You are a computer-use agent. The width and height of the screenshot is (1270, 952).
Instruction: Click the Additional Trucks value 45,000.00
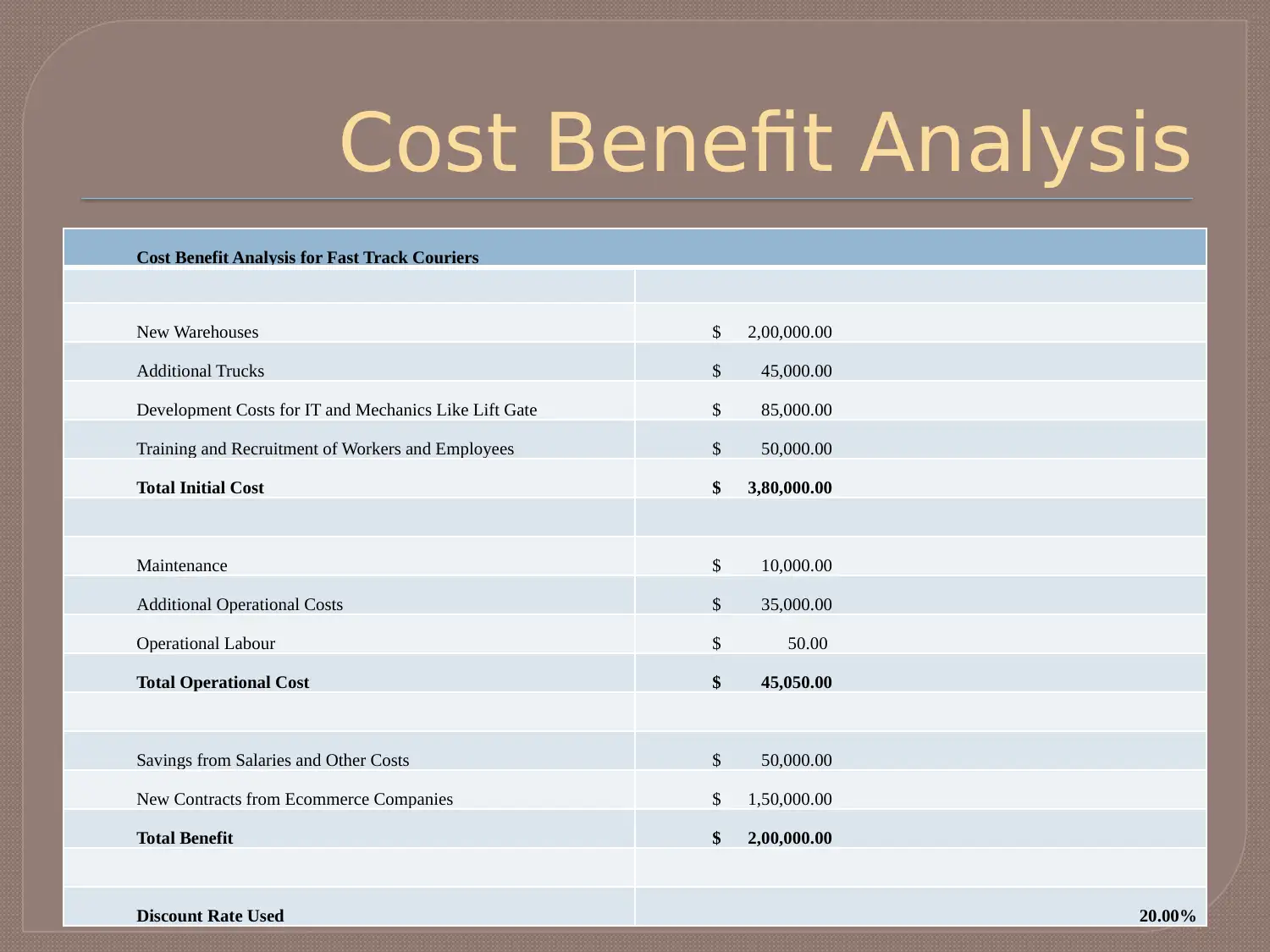pyautogui.click(x=797, y=371)
